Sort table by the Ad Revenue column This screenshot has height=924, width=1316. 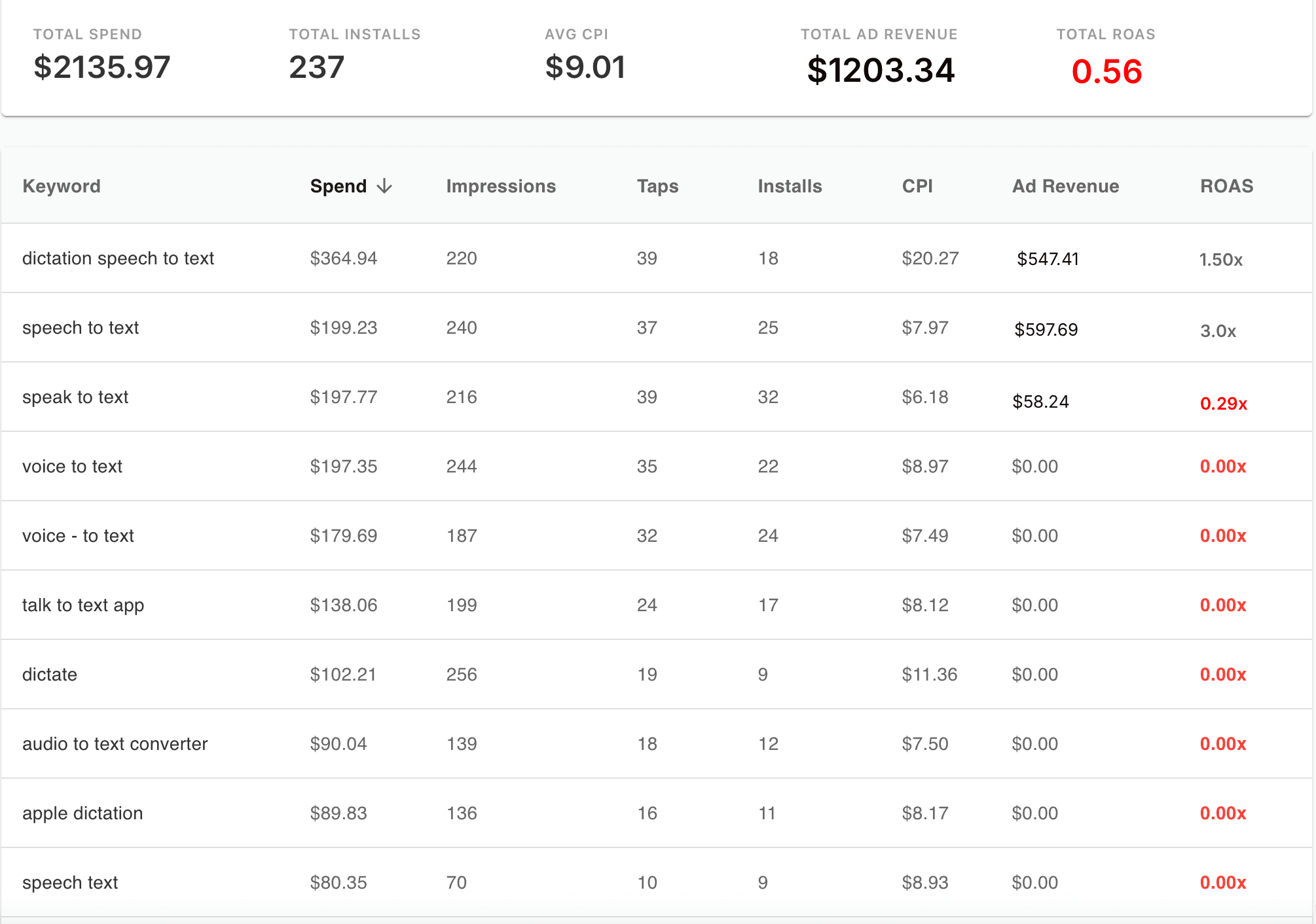1065,186
